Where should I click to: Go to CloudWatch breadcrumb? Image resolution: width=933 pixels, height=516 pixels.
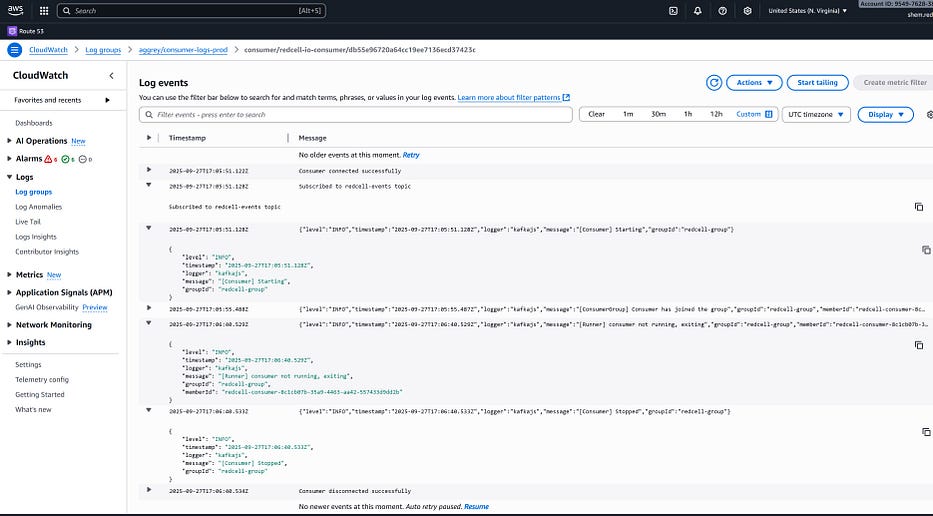point(48,50)
